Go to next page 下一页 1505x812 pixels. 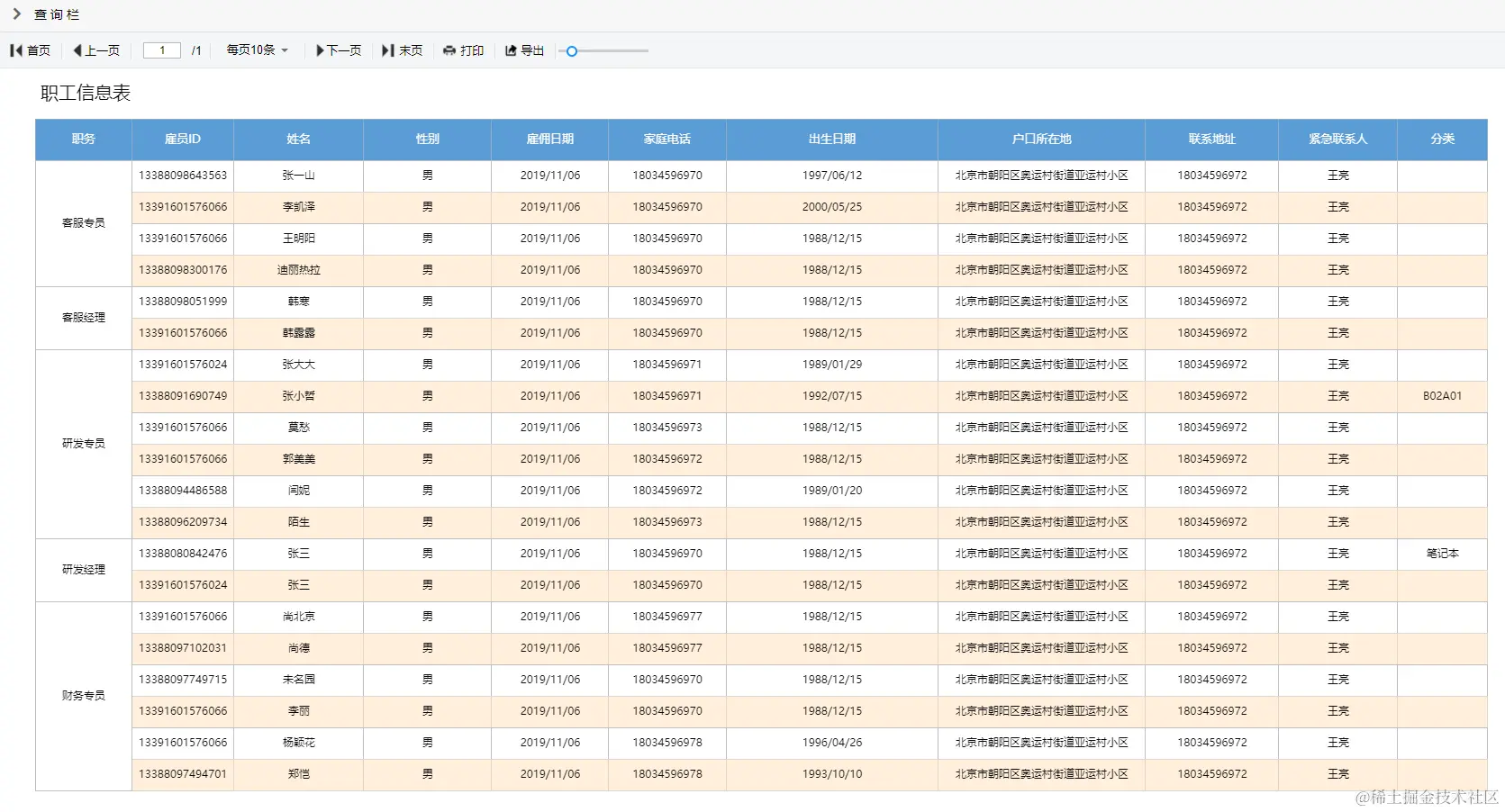click(x=339, y=50)
